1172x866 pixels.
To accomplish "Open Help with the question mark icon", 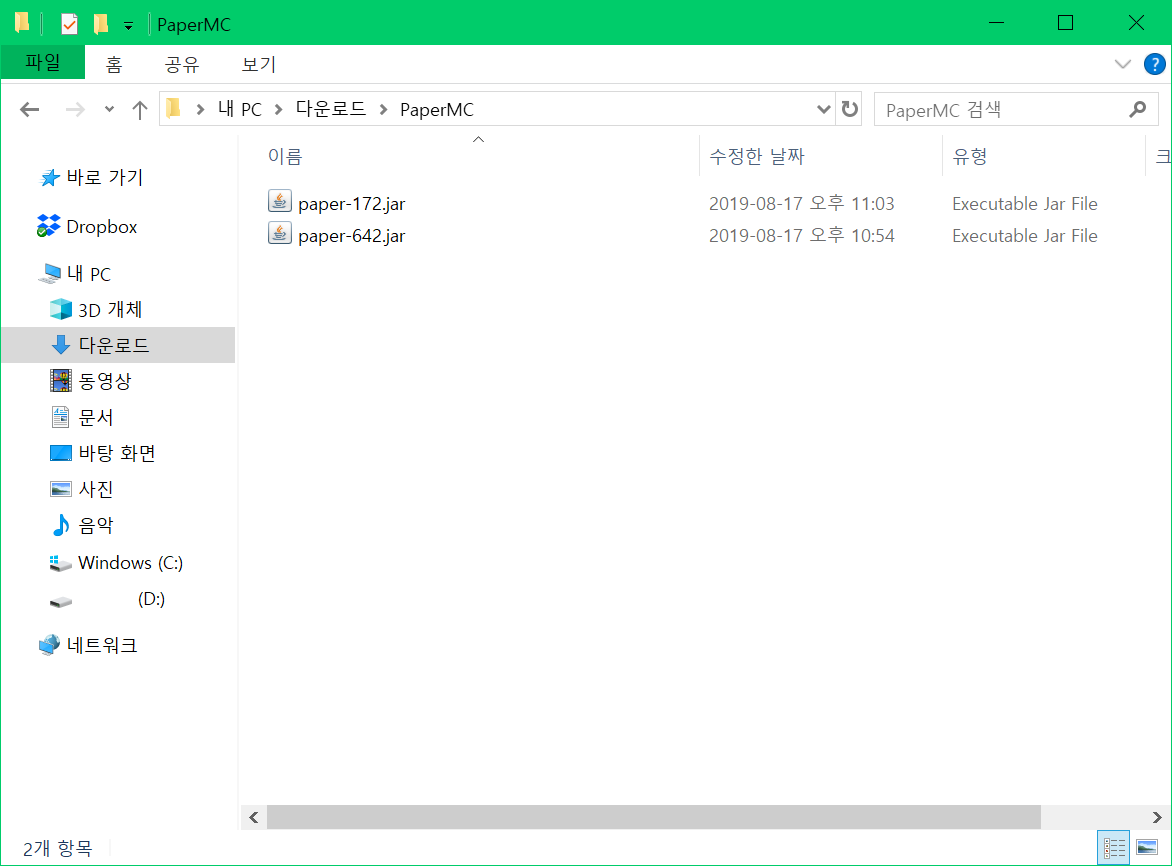I will click(x=1154, y=64).
